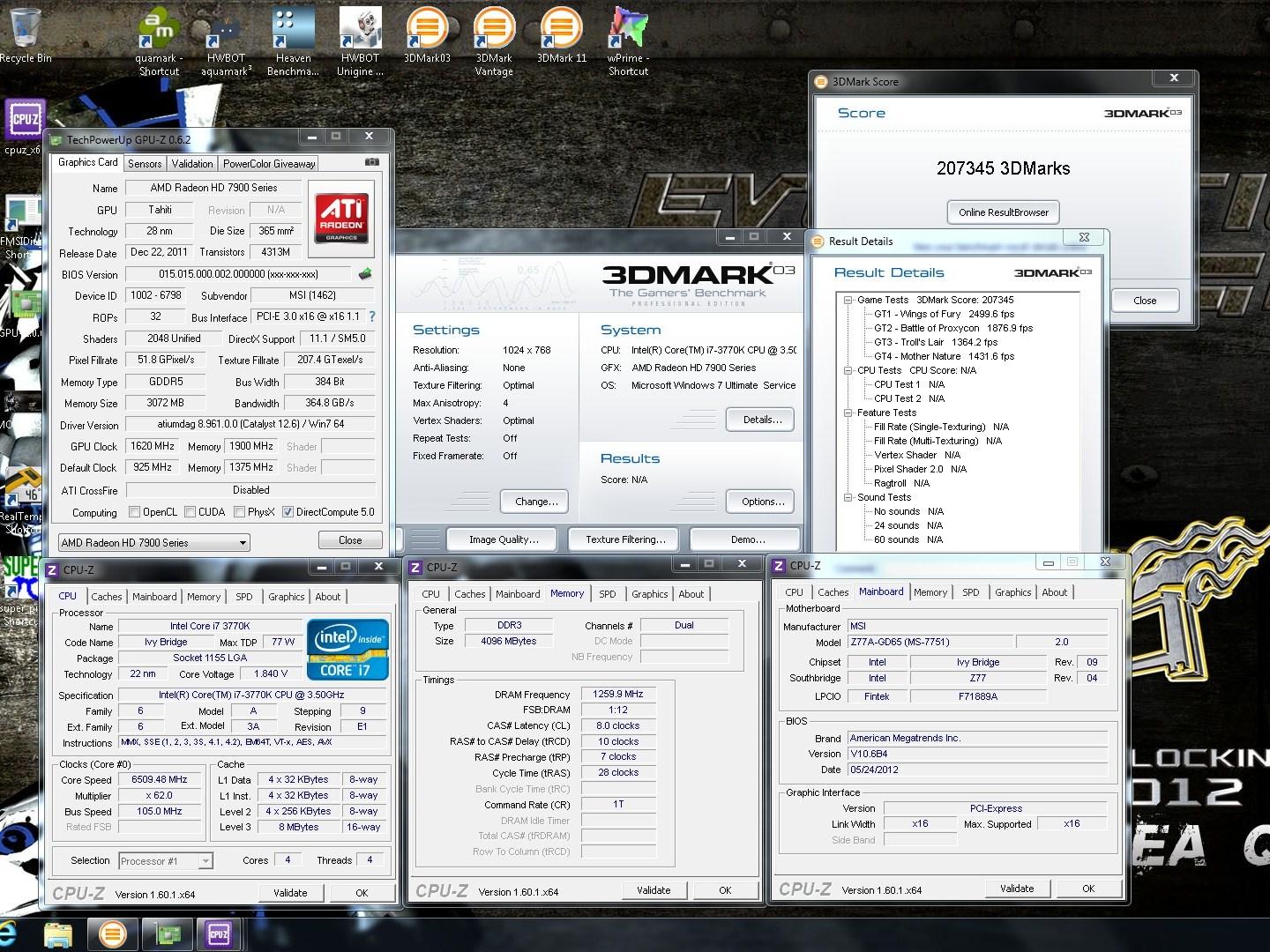Viewport: 1270px width, 952px height.
Task: Open wPrime shortcut on desktop
Action: (x=628, y=40)
